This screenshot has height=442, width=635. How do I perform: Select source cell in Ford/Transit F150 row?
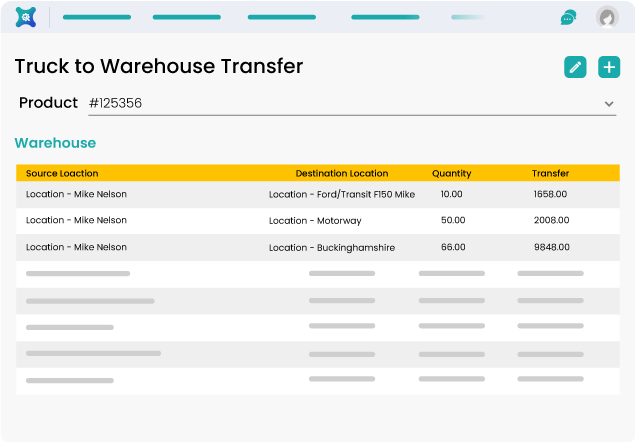coord(76,194)
